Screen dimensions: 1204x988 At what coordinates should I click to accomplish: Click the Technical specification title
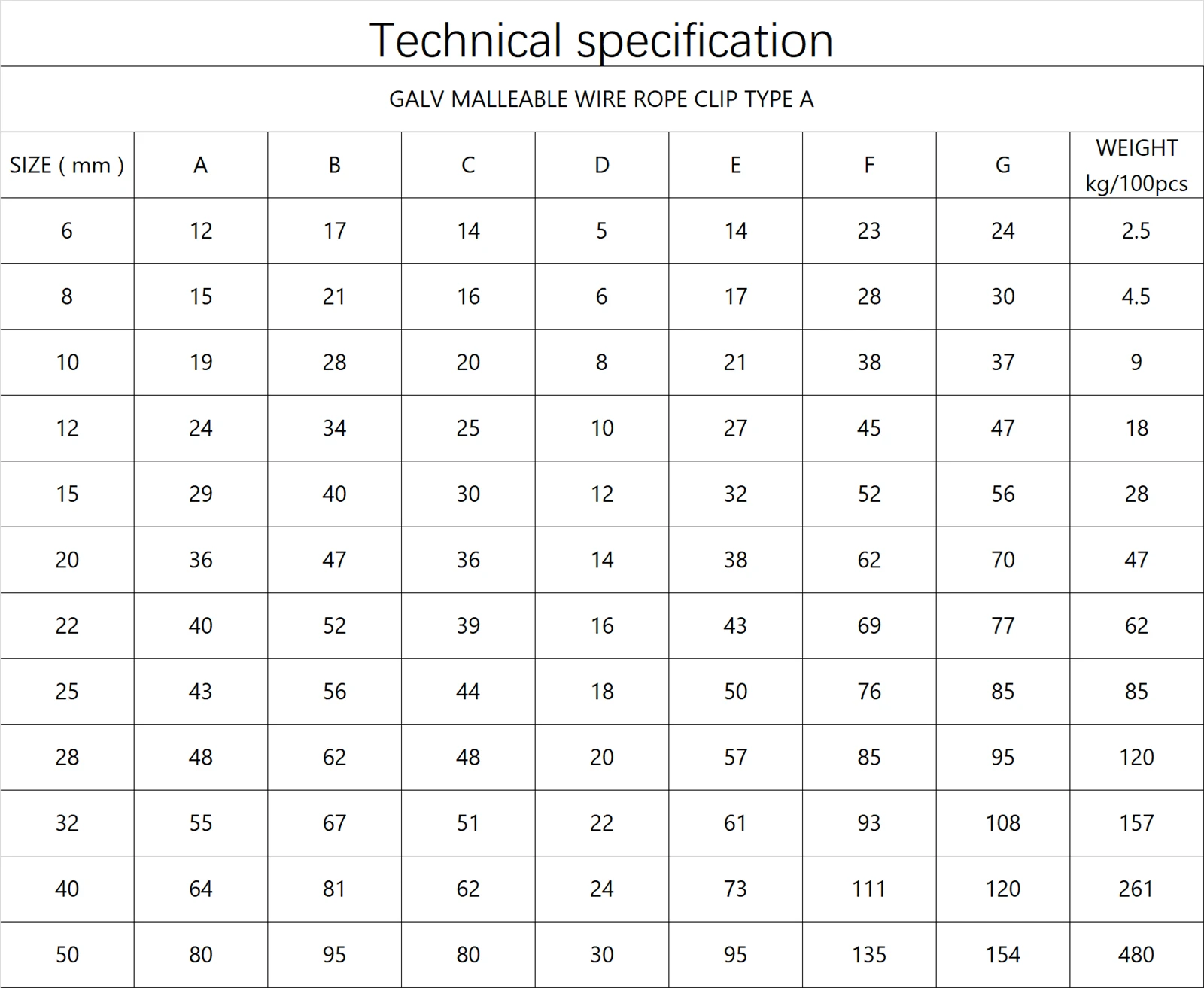601,40
